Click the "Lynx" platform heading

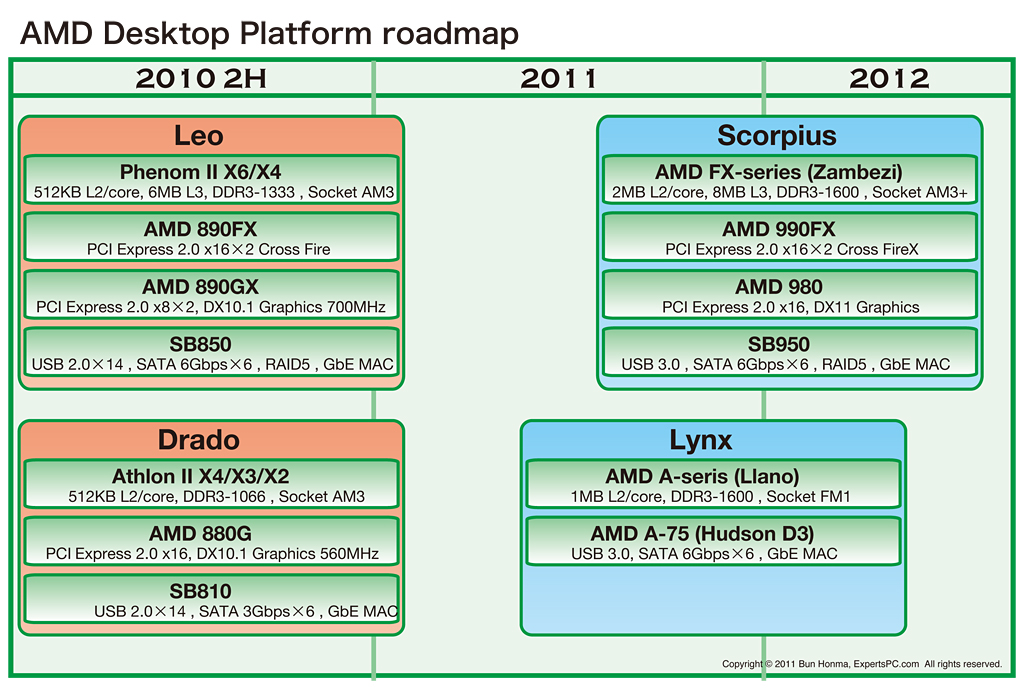pos(701,440)
